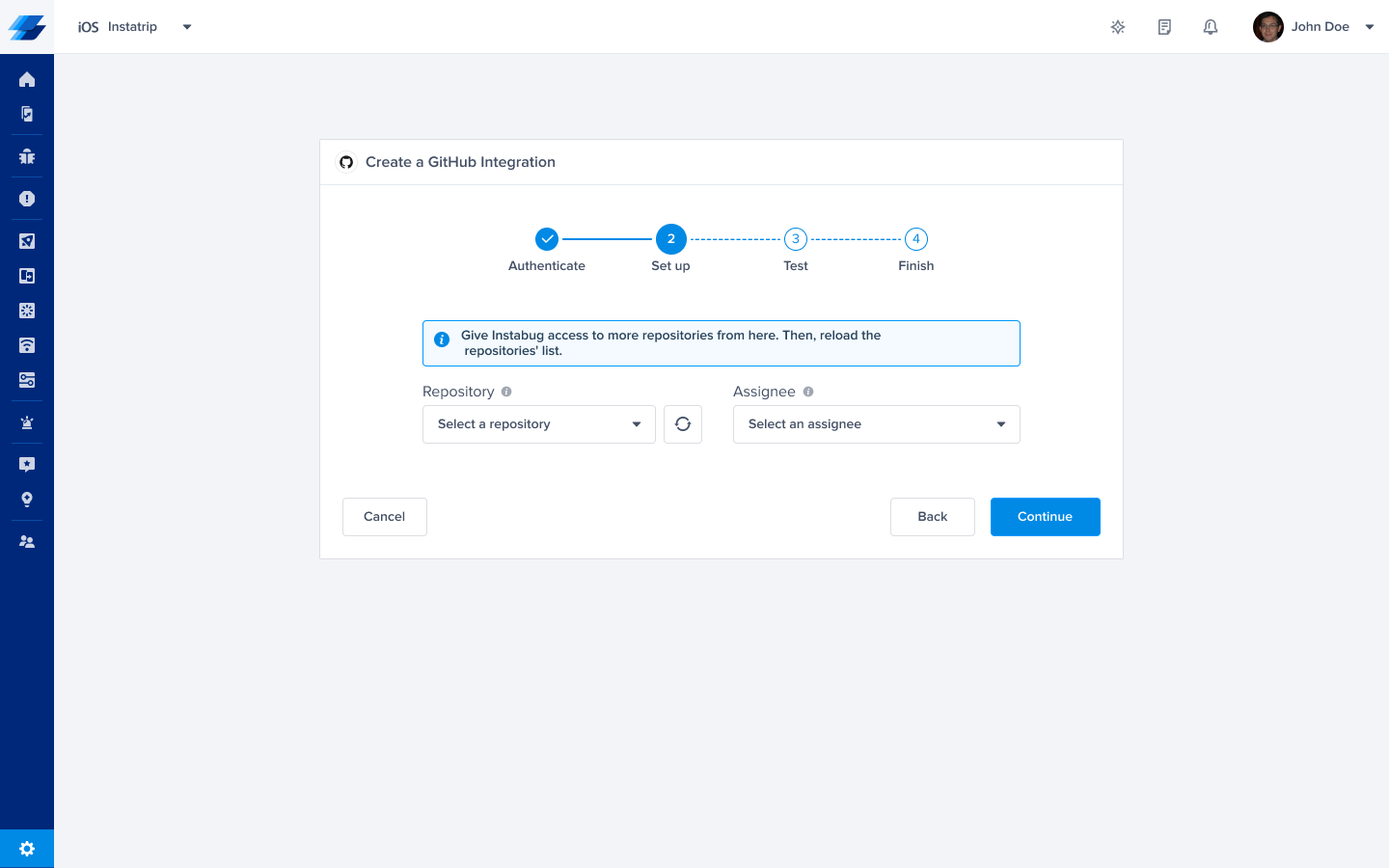
Task: Open the UI hangs spinner icon in sidebar
Action: pyautogui.click(x=27, y=311)
